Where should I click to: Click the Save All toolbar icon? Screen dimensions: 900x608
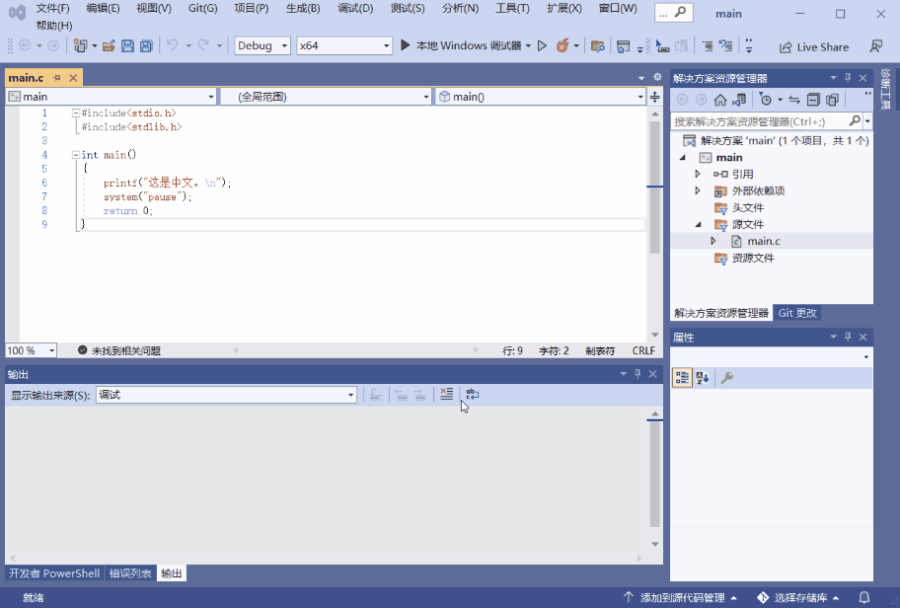pos(146,46)
